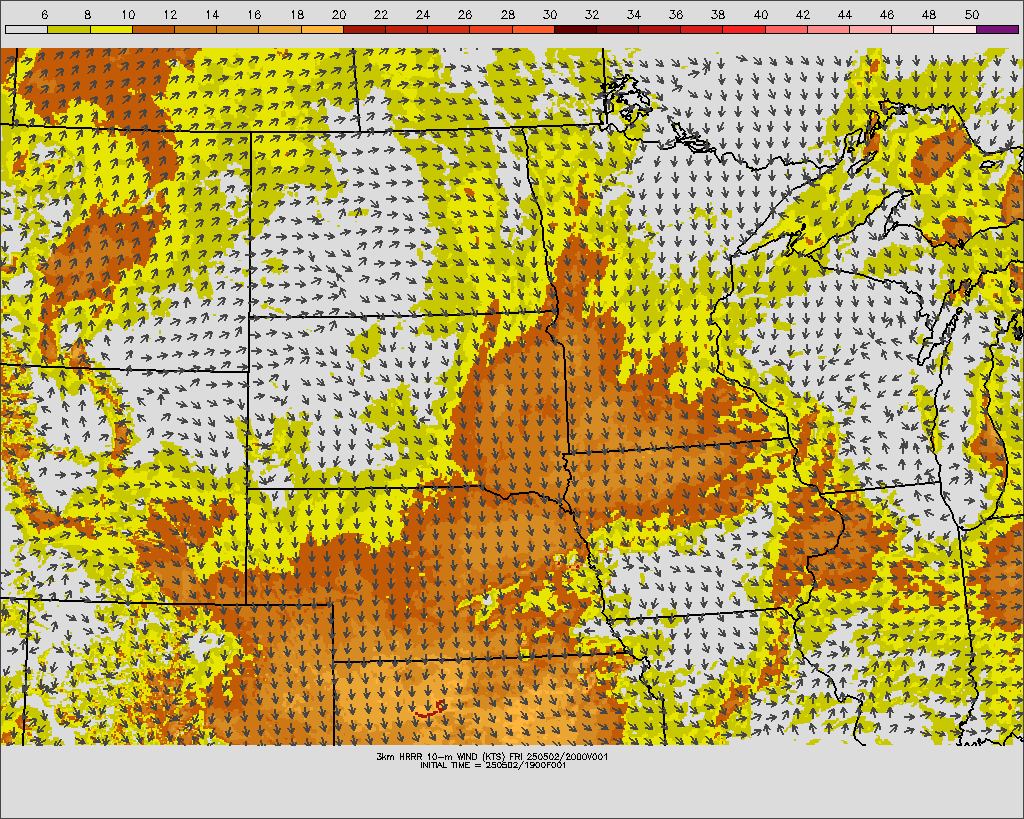Select the olive 6–8 knots legend swatch

coord(69,29)
